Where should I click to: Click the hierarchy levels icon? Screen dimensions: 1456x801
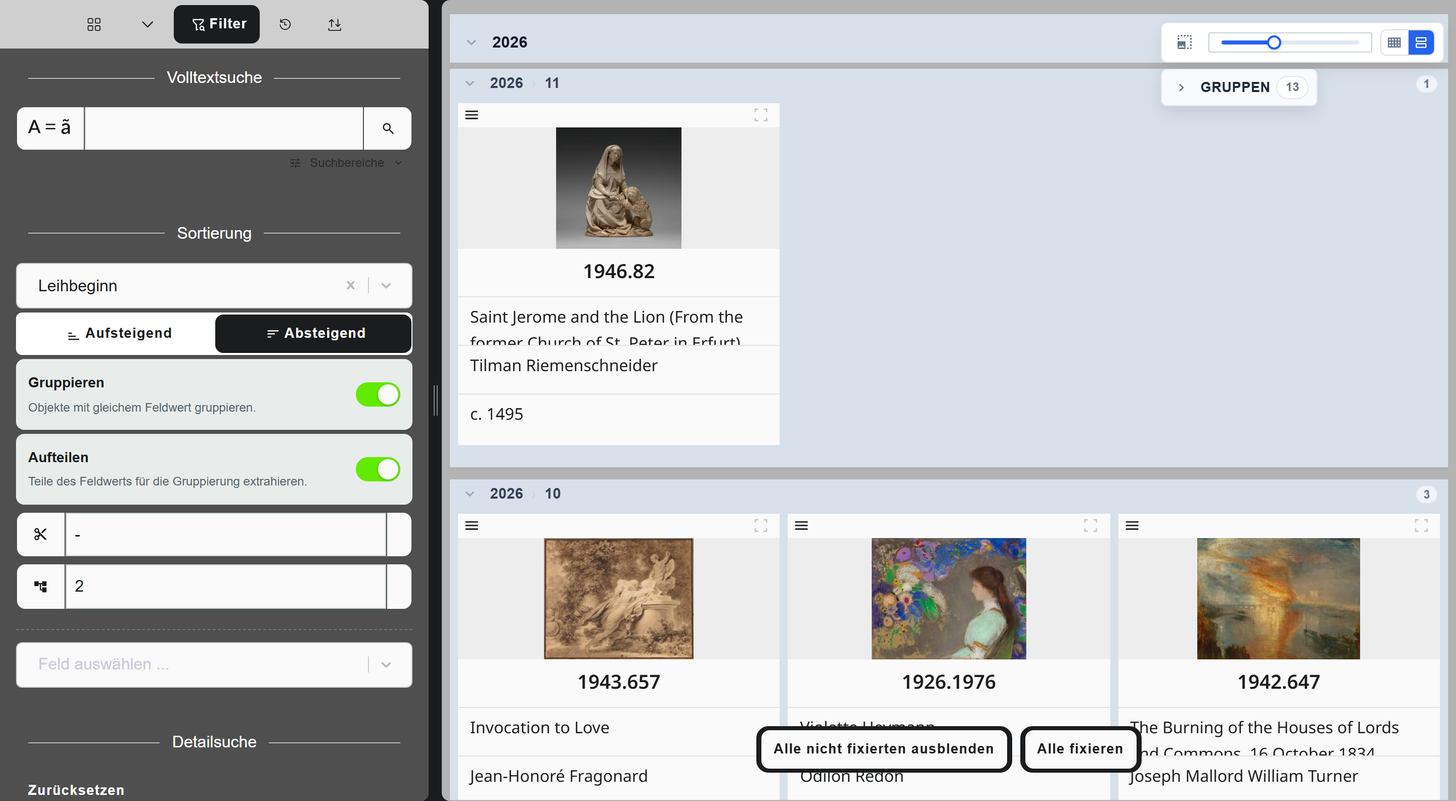pyautogui.click(x=41, y=586)
